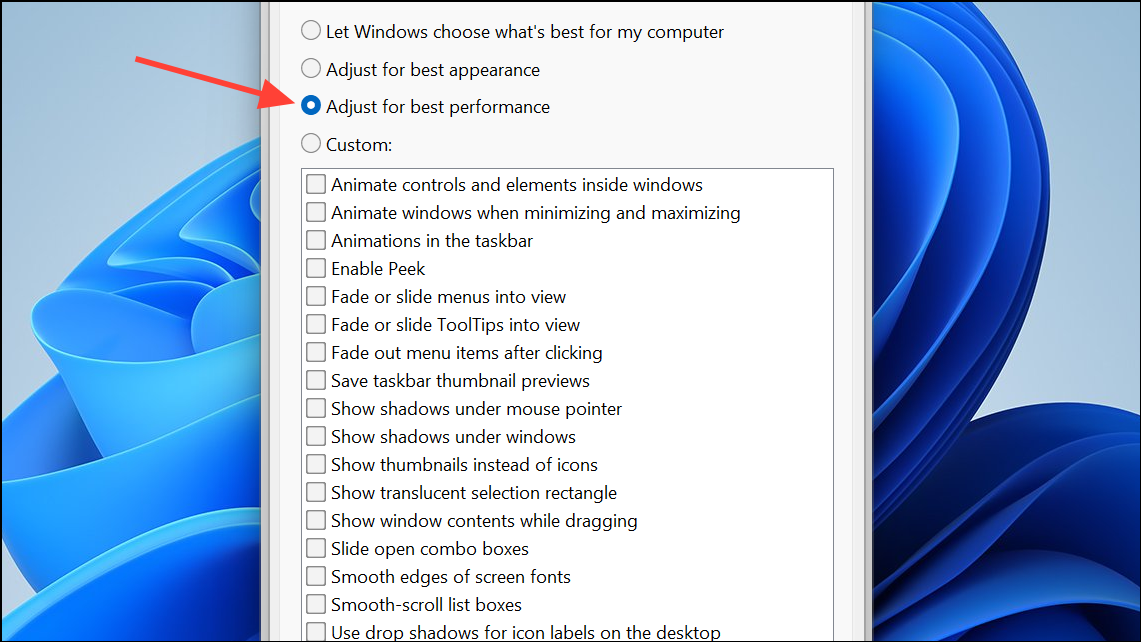Enable 'Save taskbar thumbnail previews'
The height and width of the screenshot is (642, 1141).
(x=316, y=380)
